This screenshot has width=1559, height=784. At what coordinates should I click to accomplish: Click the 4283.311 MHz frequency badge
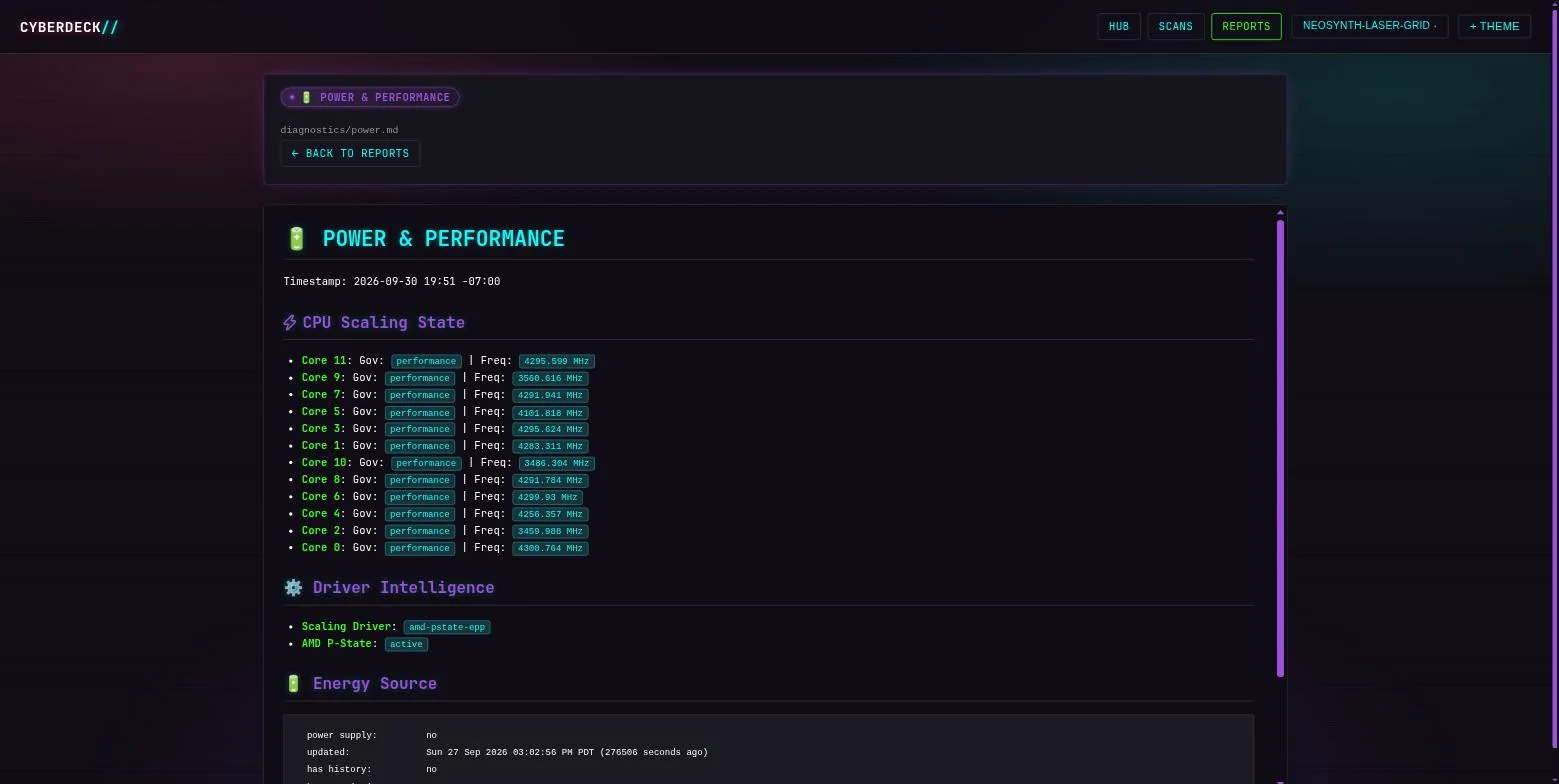pos(550,446)
